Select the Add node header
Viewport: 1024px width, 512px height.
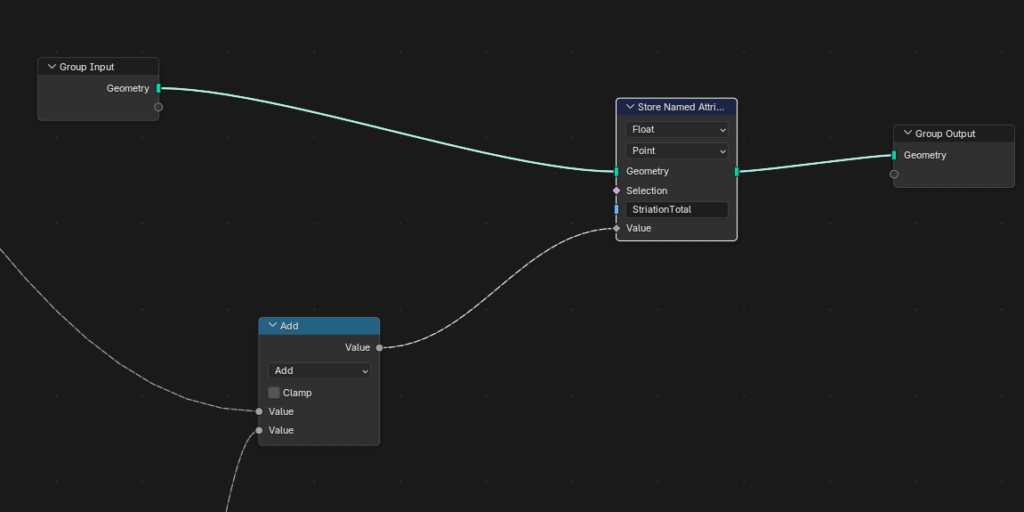[319, 325]
